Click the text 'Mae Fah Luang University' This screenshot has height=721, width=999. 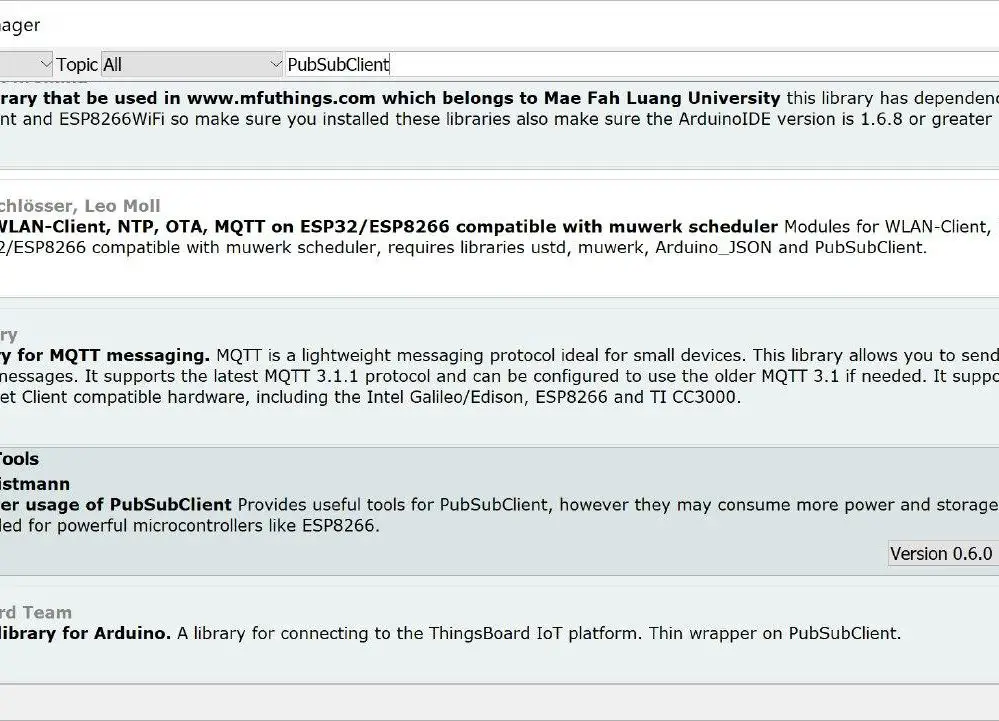pos(662,98)
